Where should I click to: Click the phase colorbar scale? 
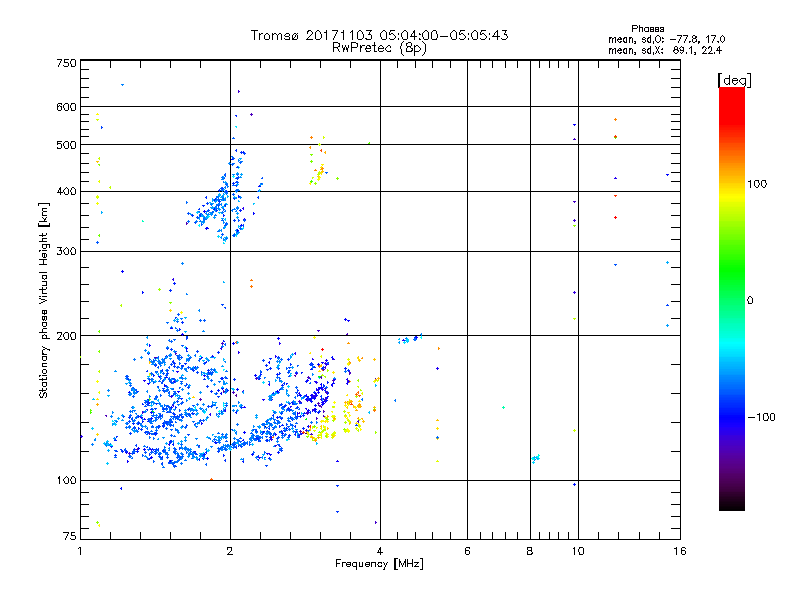tap(732, 298)
